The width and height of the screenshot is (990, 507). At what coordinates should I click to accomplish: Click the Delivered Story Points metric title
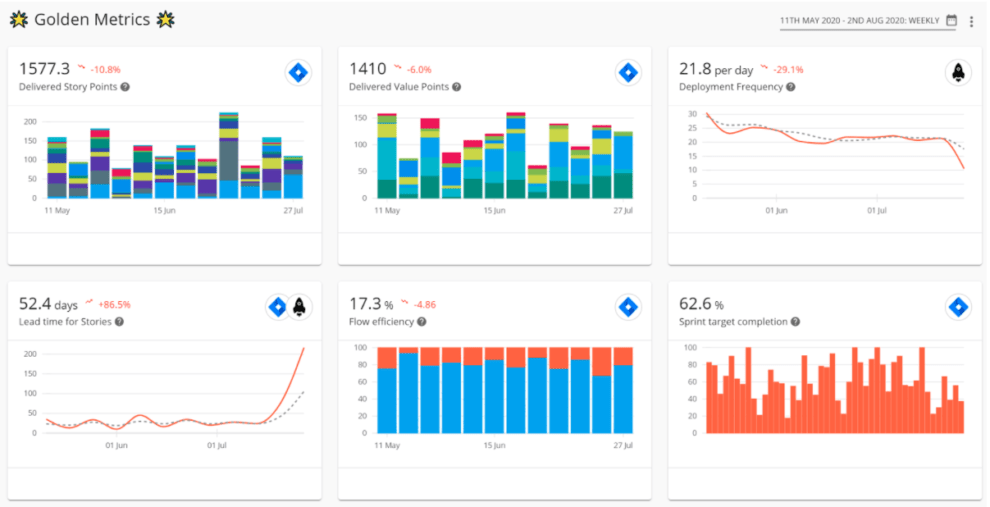point(68,87)
